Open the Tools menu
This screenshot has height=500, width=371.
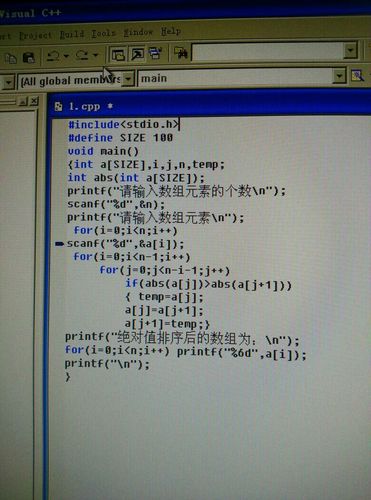(x=103, y=33)
